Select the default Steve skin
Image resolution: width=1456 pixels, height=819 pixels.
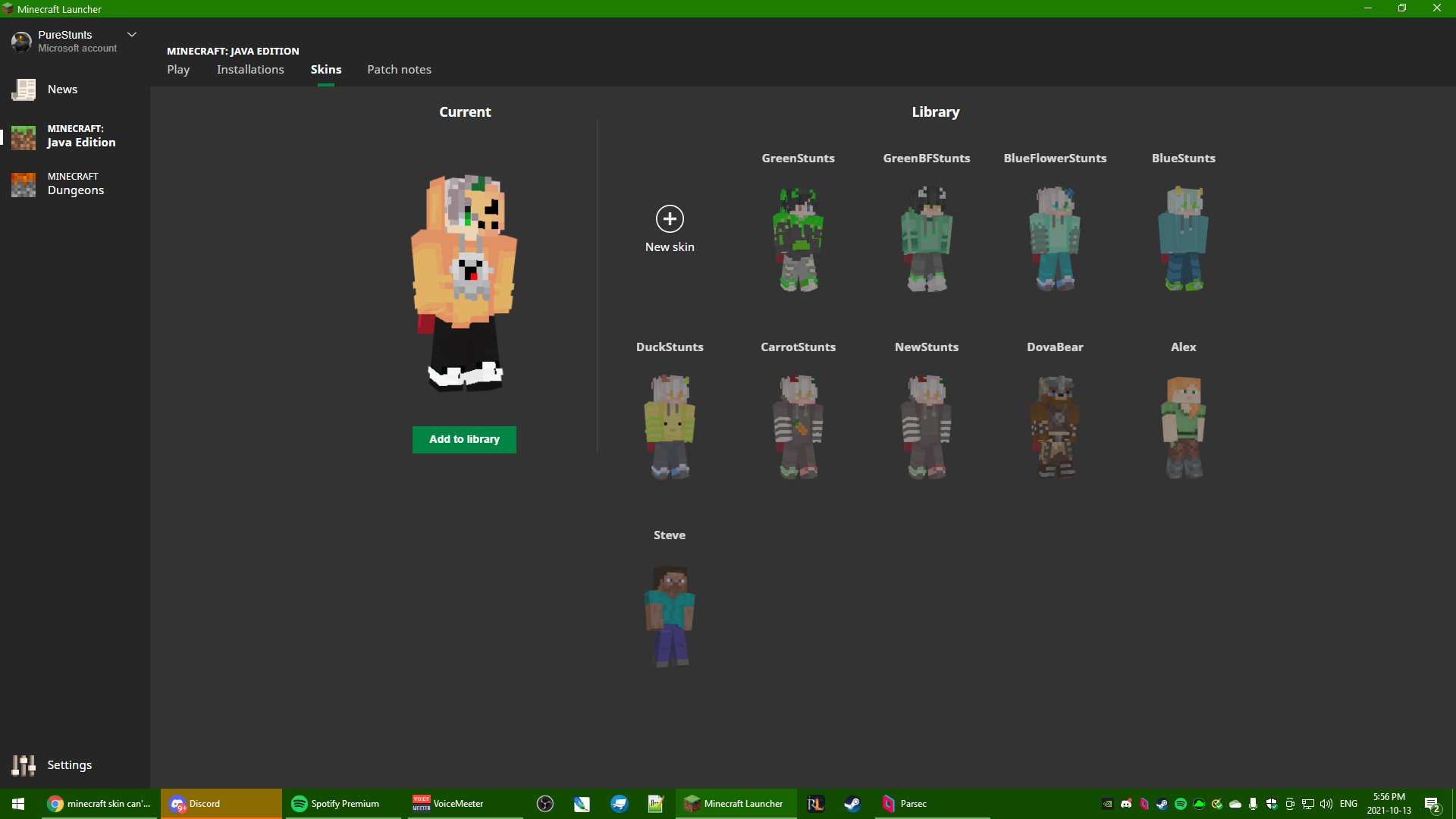670,616
